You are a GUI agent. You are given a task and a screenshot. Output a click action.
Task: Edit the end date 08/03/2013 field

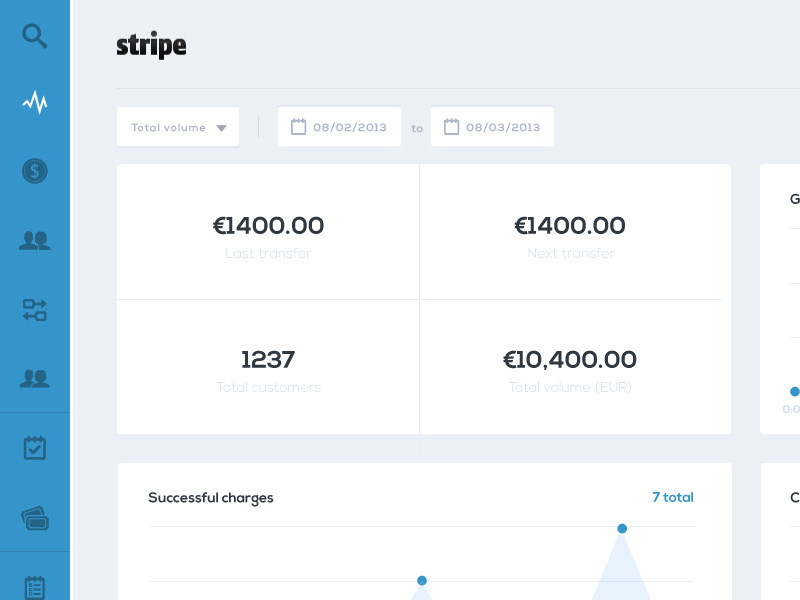point(503,127)
